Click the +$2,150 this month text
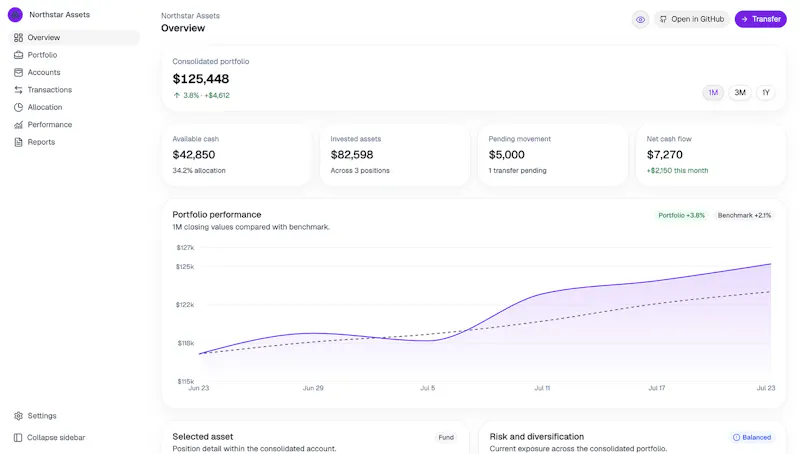The height and width of the screenshot is (454, 800). [x=677, y=170]
